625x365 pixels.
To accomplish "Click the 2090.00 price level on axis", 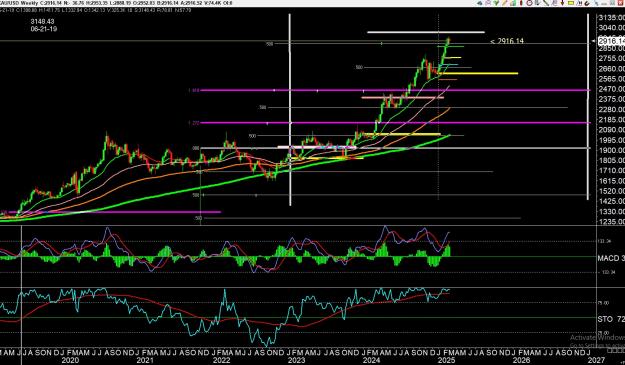I will tap(611, 130).
